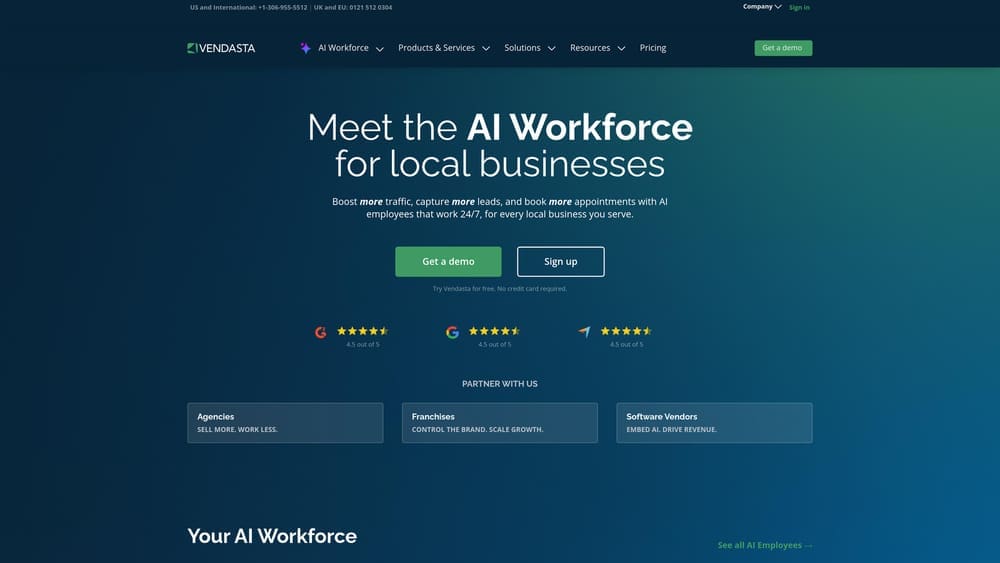Click the header Get a demo button

coord(783,48)
